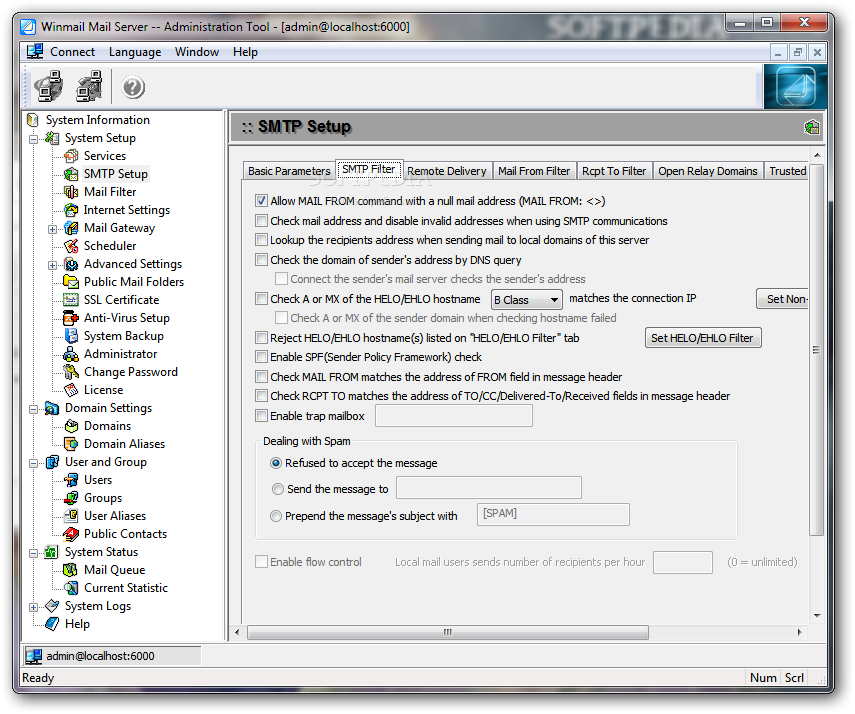Click the connect to server toolbar icon
The image size is (855, 714).
point(48,86)
